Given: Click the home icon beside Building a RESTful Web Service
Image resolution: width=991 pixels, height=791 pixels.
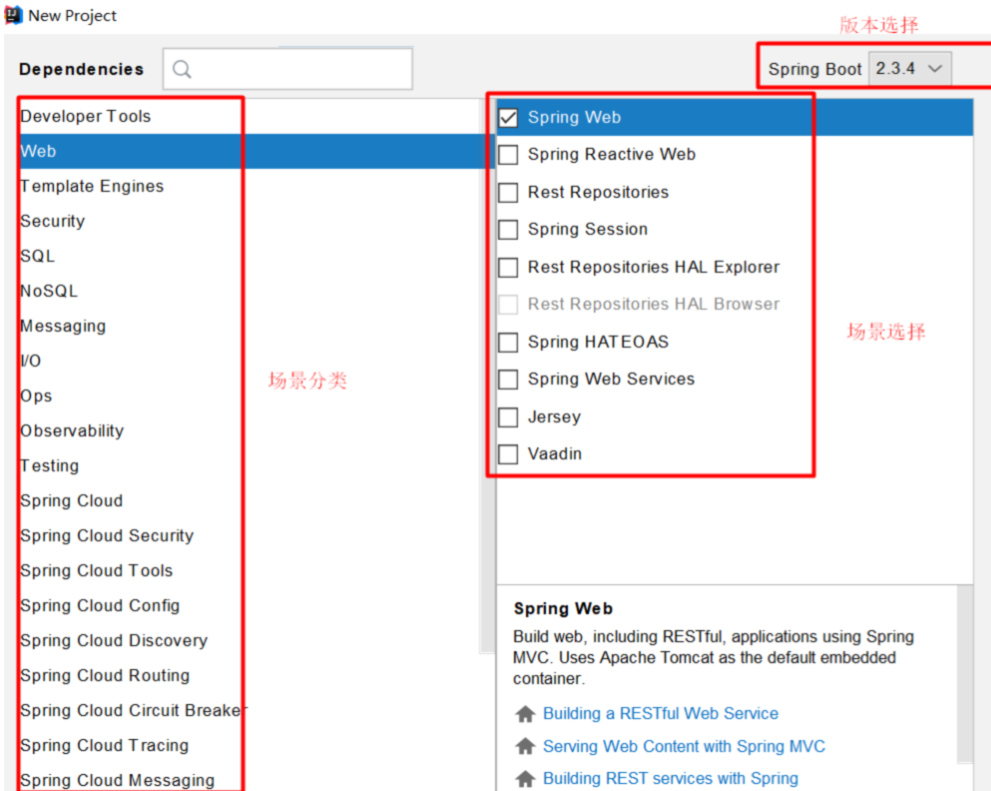Looking at the screenshot, I should pos(525,714).
